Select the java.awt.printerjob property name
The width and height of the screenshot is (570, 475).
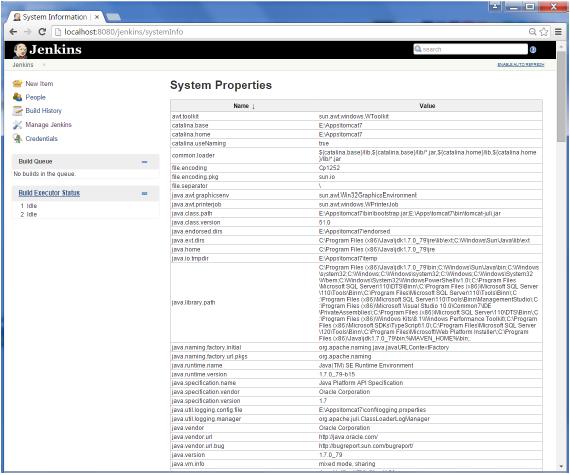tap(196, 205)
